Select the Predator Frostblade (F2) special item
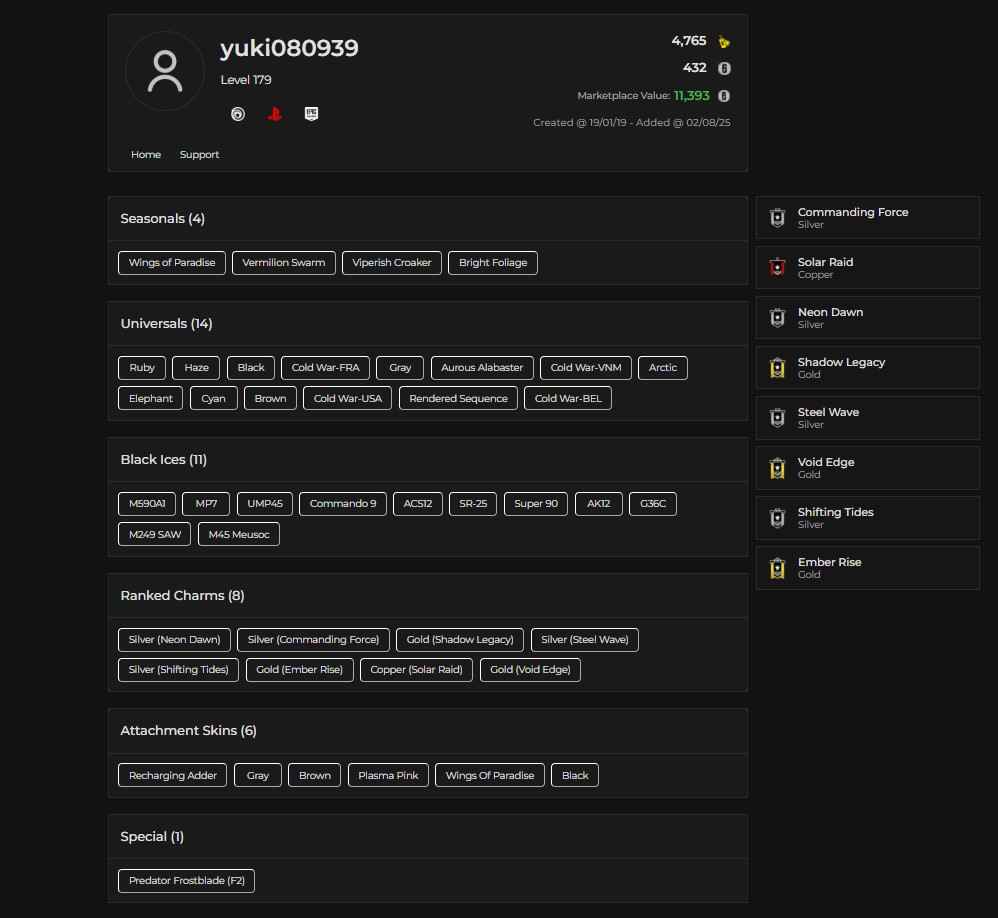This screenshot has height=918, width=998. [x=186, y=881]
